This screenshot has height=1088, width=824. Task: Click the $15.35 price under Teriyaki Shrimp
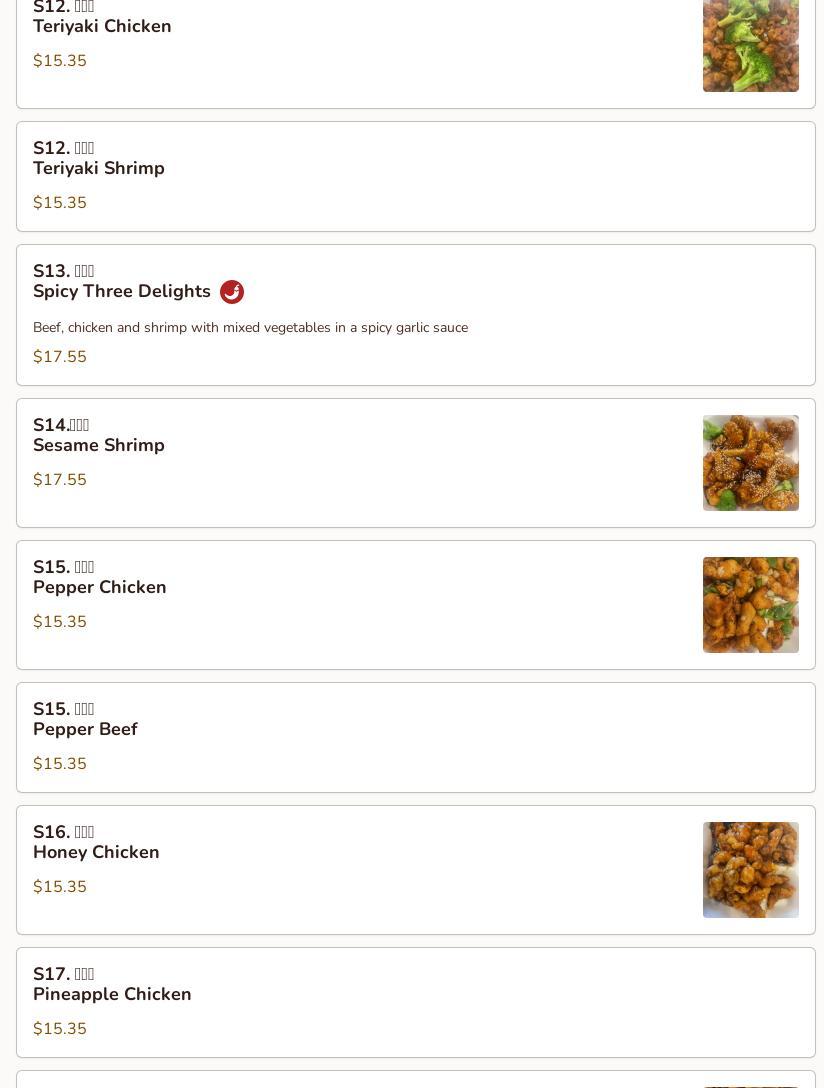(60, 203)
